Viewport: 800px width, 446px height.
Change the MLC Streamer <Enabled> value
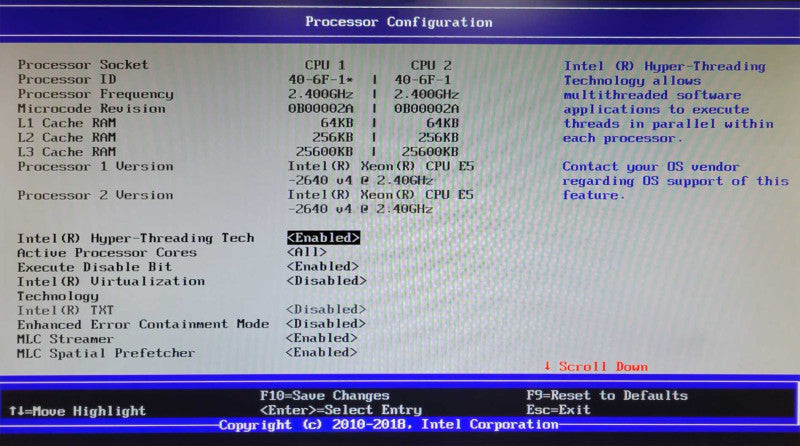[321, 338]
